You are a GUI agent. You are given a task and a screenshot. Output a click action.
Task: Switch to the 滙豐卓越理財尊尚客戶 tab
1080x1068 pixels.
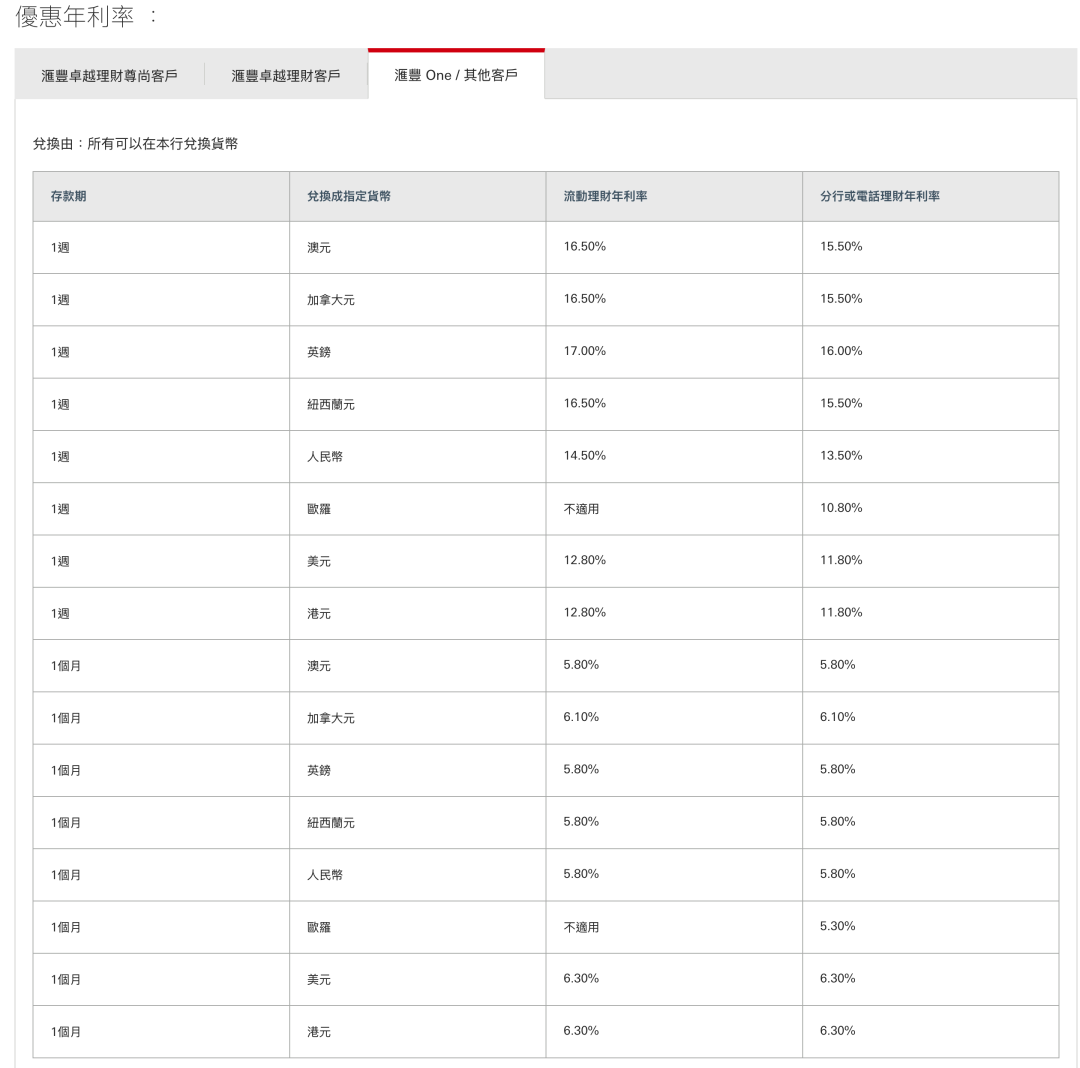[x=104, y=74]
